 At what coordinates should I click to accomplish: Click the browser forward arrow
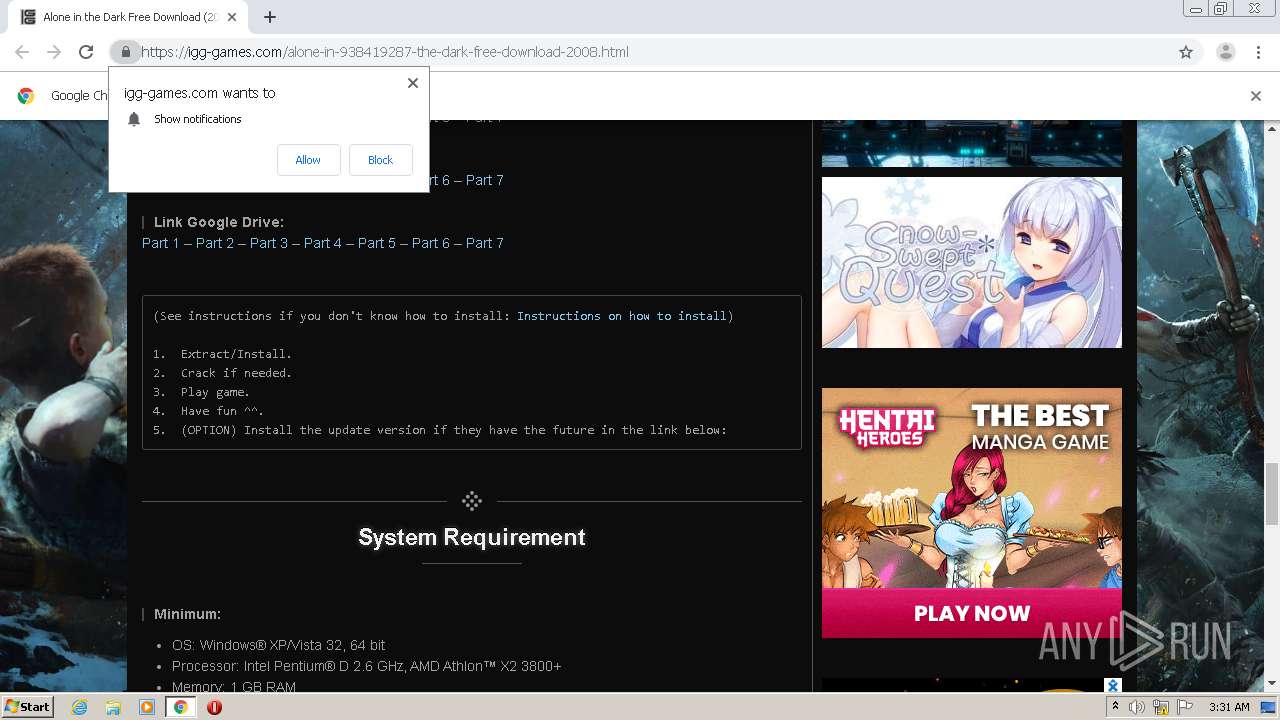point(54,52)
